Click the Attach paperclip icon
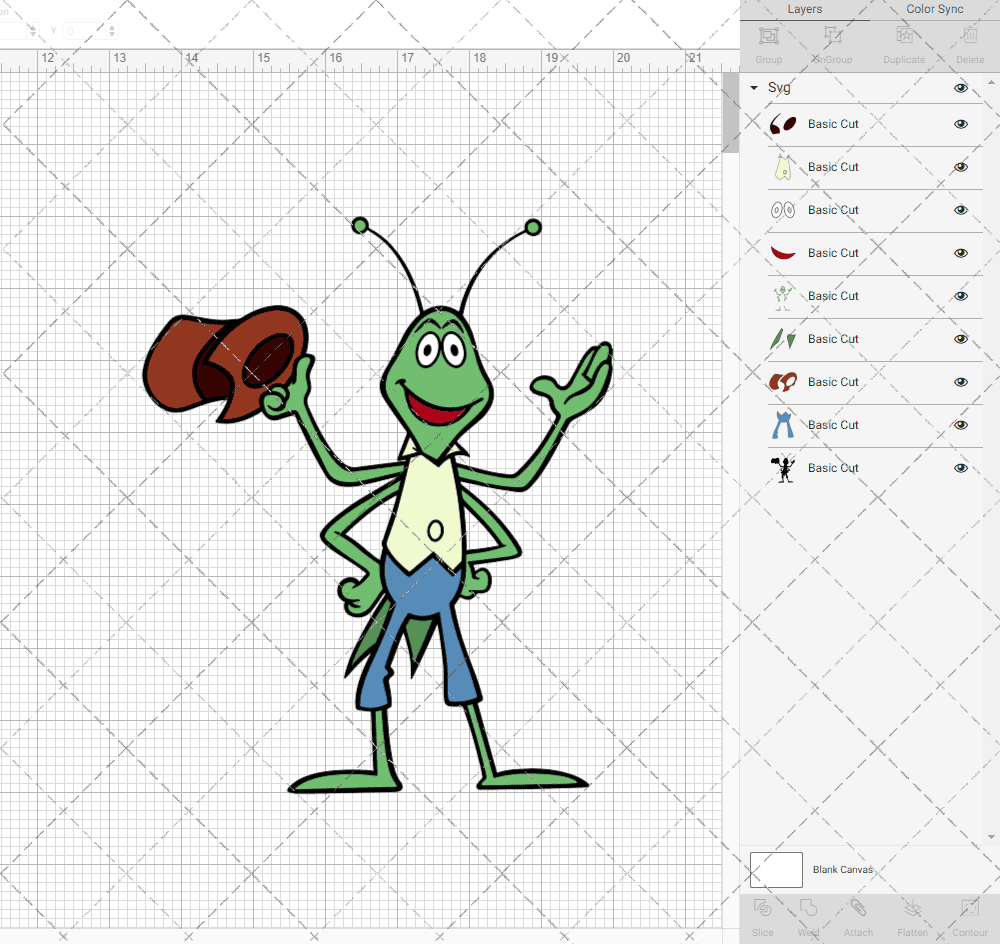Screen dimensions: 1000x944 858,908
